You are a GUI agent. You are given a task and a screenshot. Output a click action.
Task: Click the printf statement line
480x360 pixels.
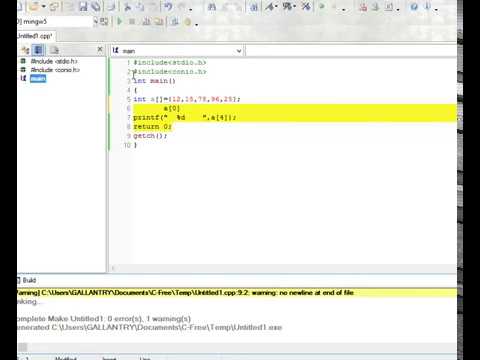(x=185, y=118)
